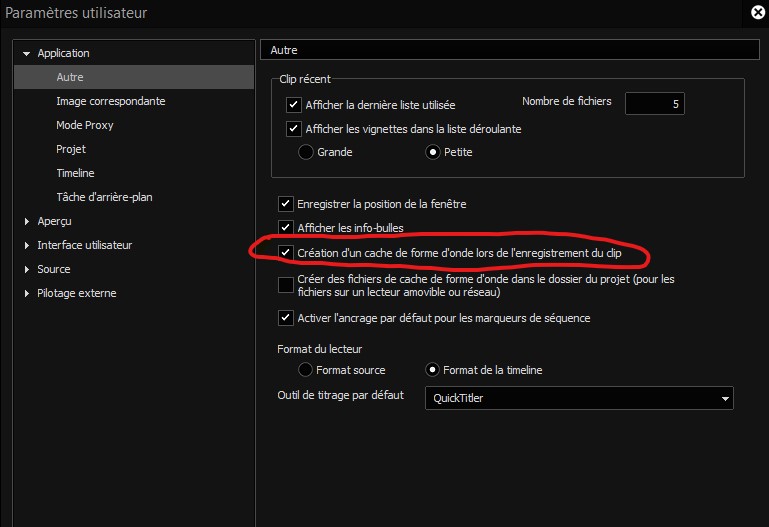This screenshot has width=769, height=527.
Task: Click the Nombre de fichiers field
Action: click(x=655, y=103)
